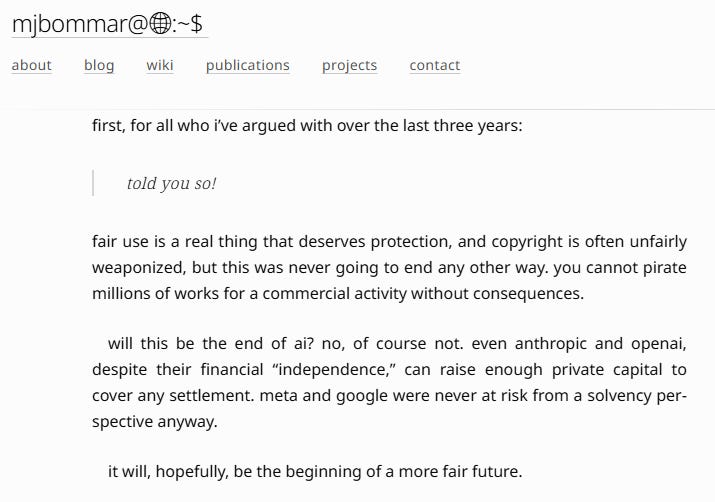Visit the wiki section
The width and height of the screenshot is (715, 502).
click(160, 65)
